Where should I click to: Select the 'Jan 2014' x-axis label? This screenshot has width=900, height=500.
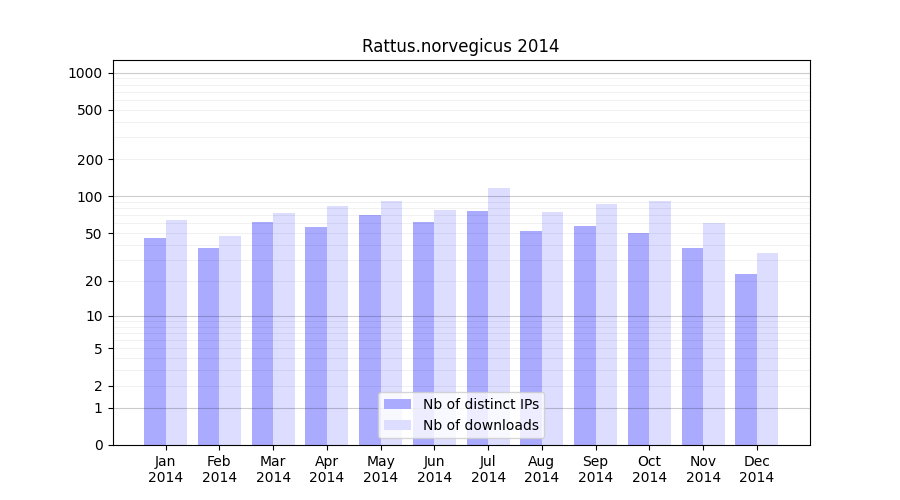click(x=165, y=469)
